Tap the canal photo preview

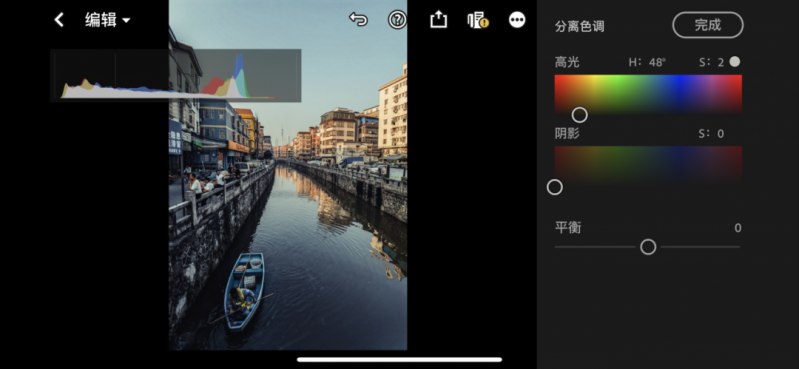pos(288,175)
